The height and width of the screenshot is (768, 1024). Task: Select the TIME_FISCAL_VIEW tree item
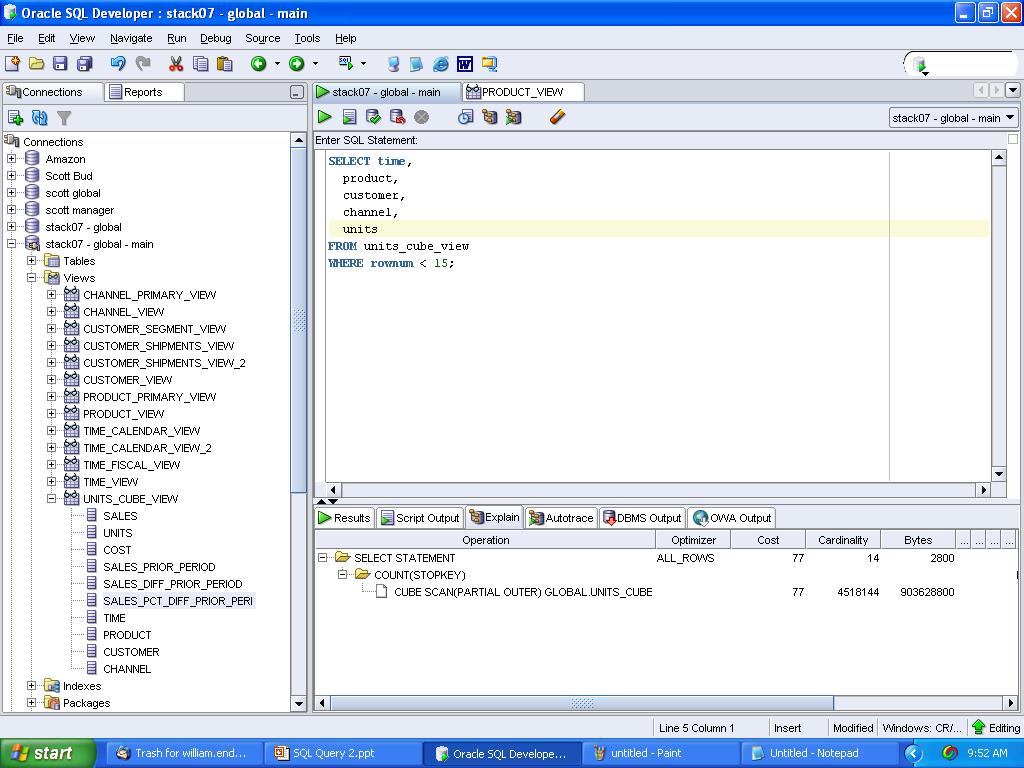131,465
